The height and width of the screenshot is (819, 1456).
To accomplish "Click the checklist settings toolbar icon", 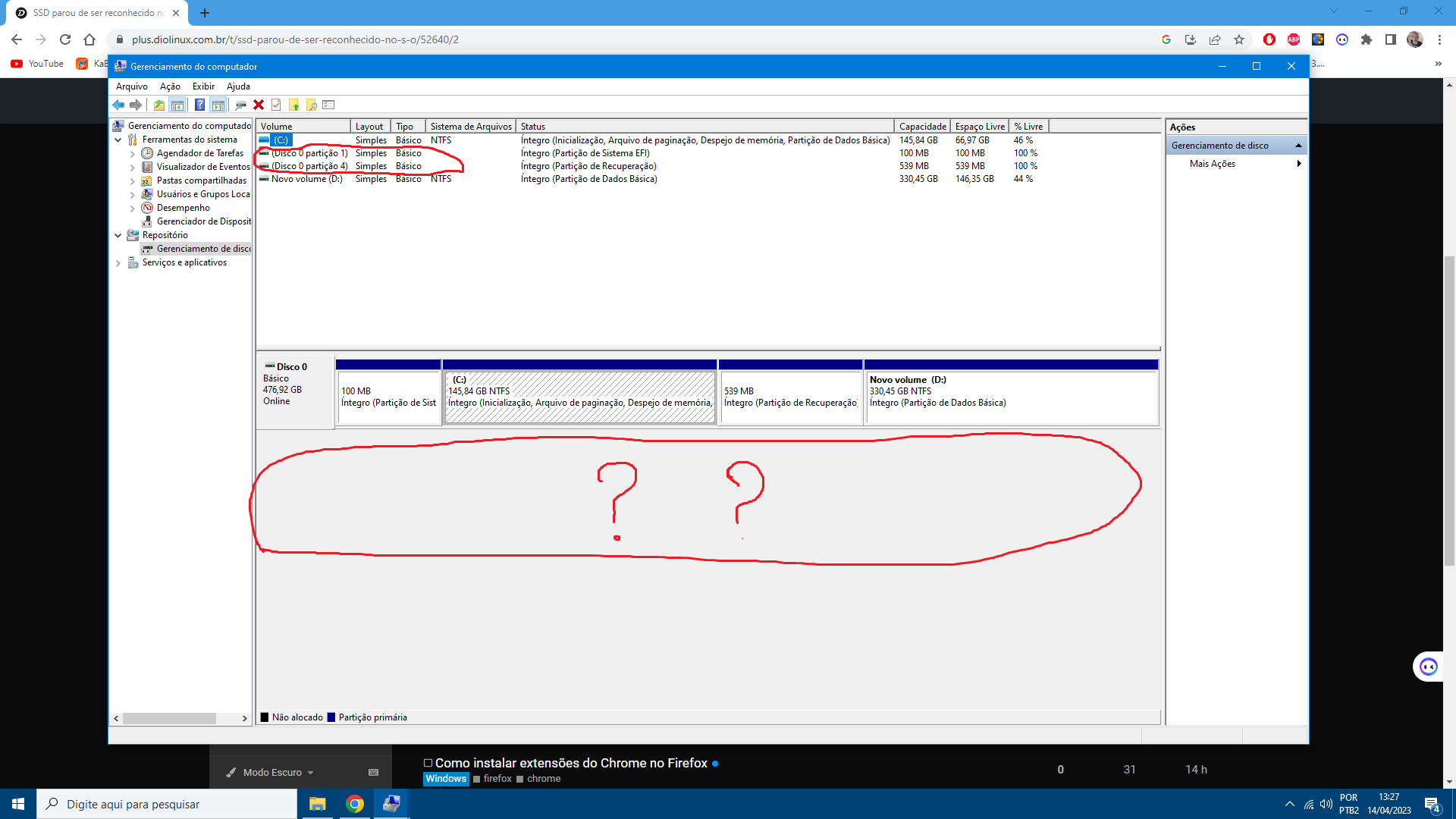I will point(328,105).
